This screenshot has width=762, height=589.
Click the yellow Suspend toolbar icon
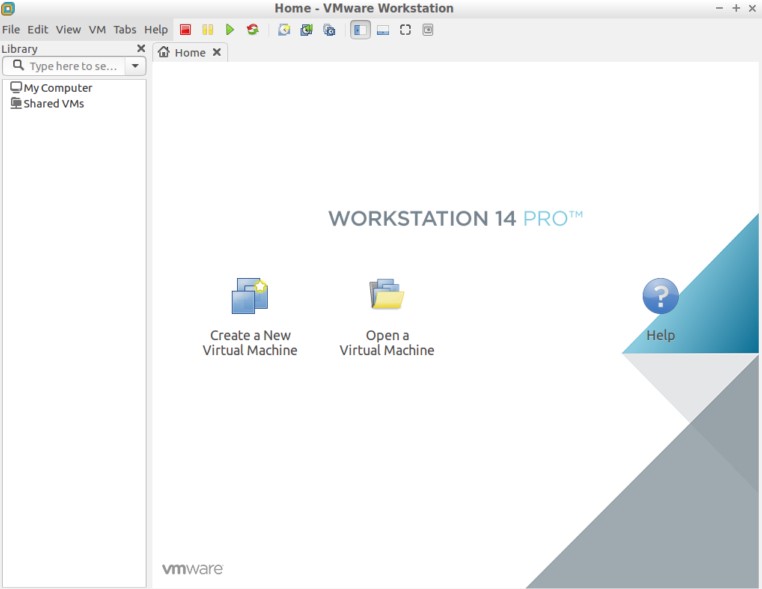pyautogui.click(x=208, y=30)
